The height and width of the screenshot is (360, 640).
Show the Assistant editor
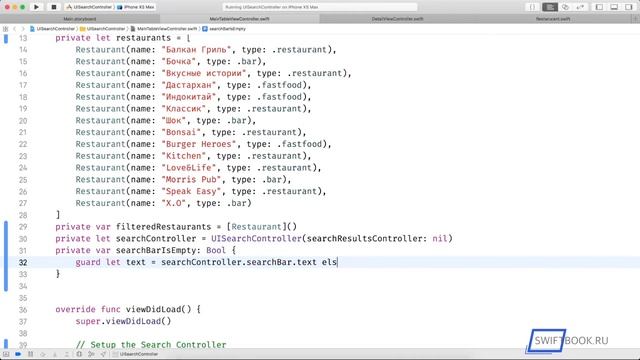(x=565, y=7)
